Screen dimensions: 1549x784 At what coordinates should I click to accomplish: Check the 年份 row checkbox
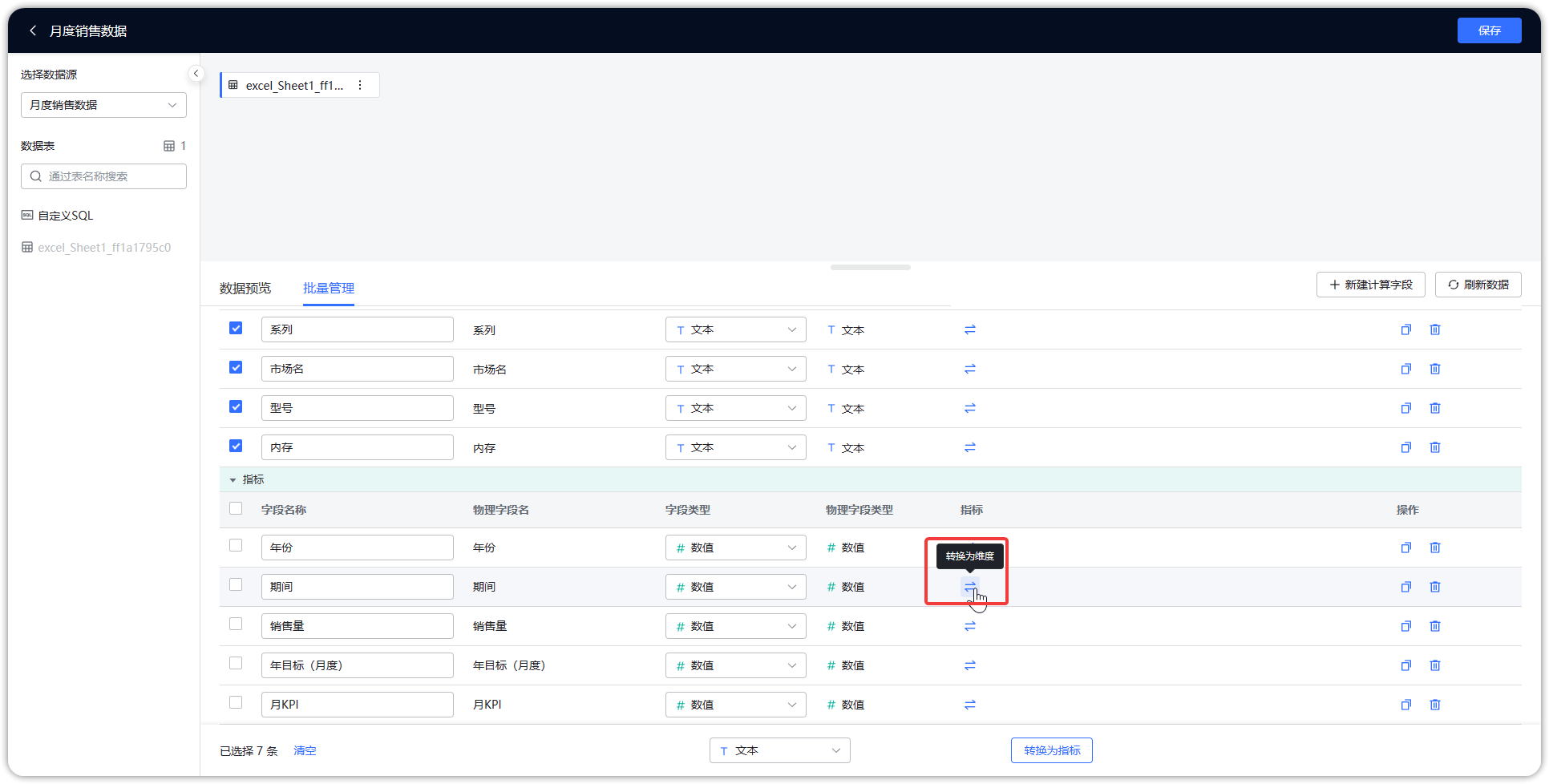coord(236,545)
